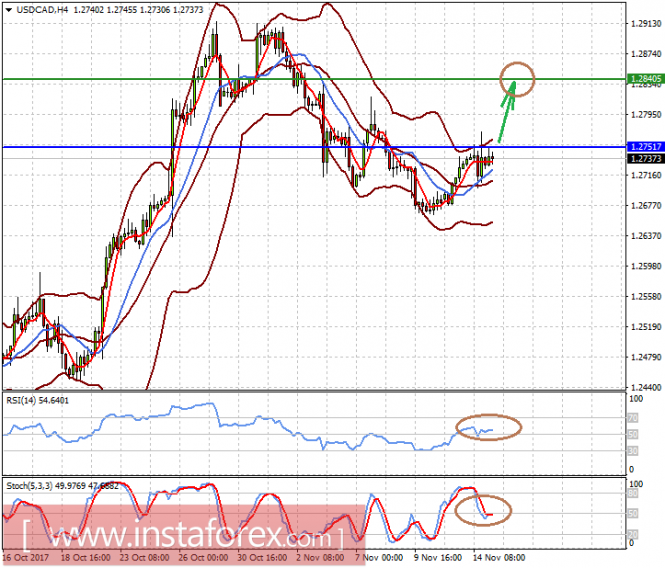Click the 2 Nov 08:00 time label
This screenshot has height=568, width=665.
(320, 557)
